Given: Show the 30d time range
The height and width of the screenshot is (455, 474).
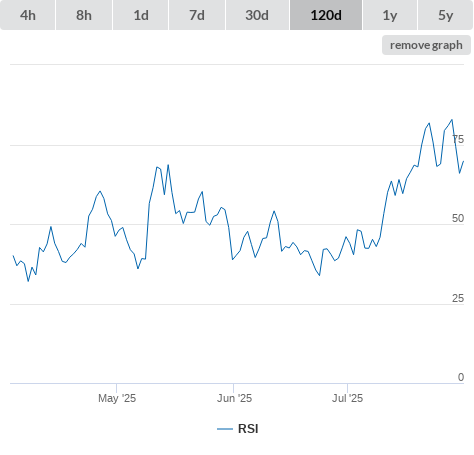Looking at the screenshot, I should 257,15.
